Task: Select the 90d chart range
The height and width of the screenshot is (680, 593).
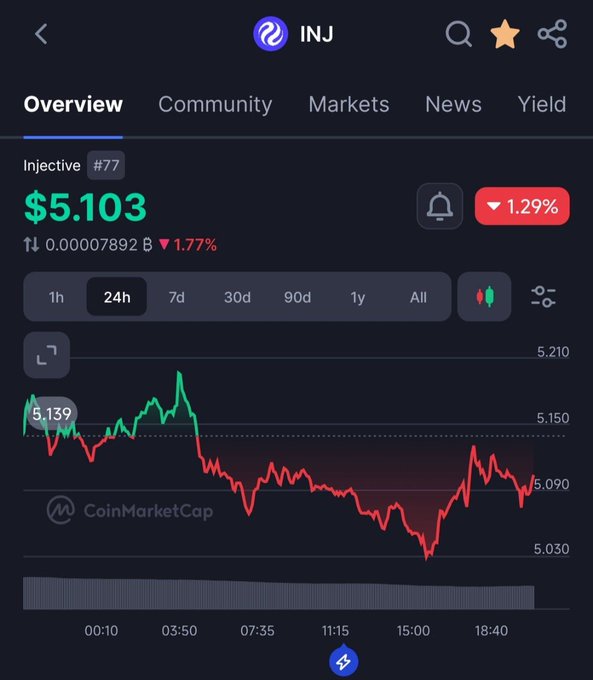Action: pos(297,298)
